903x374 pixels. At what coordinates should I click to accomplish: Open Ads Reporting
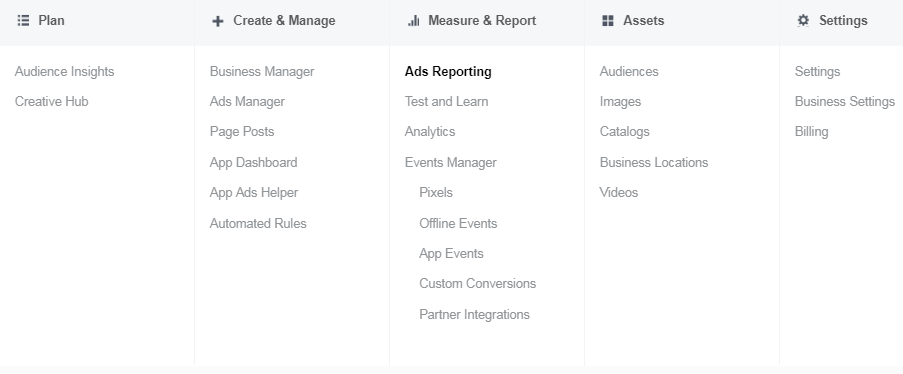tap(448, 71)
